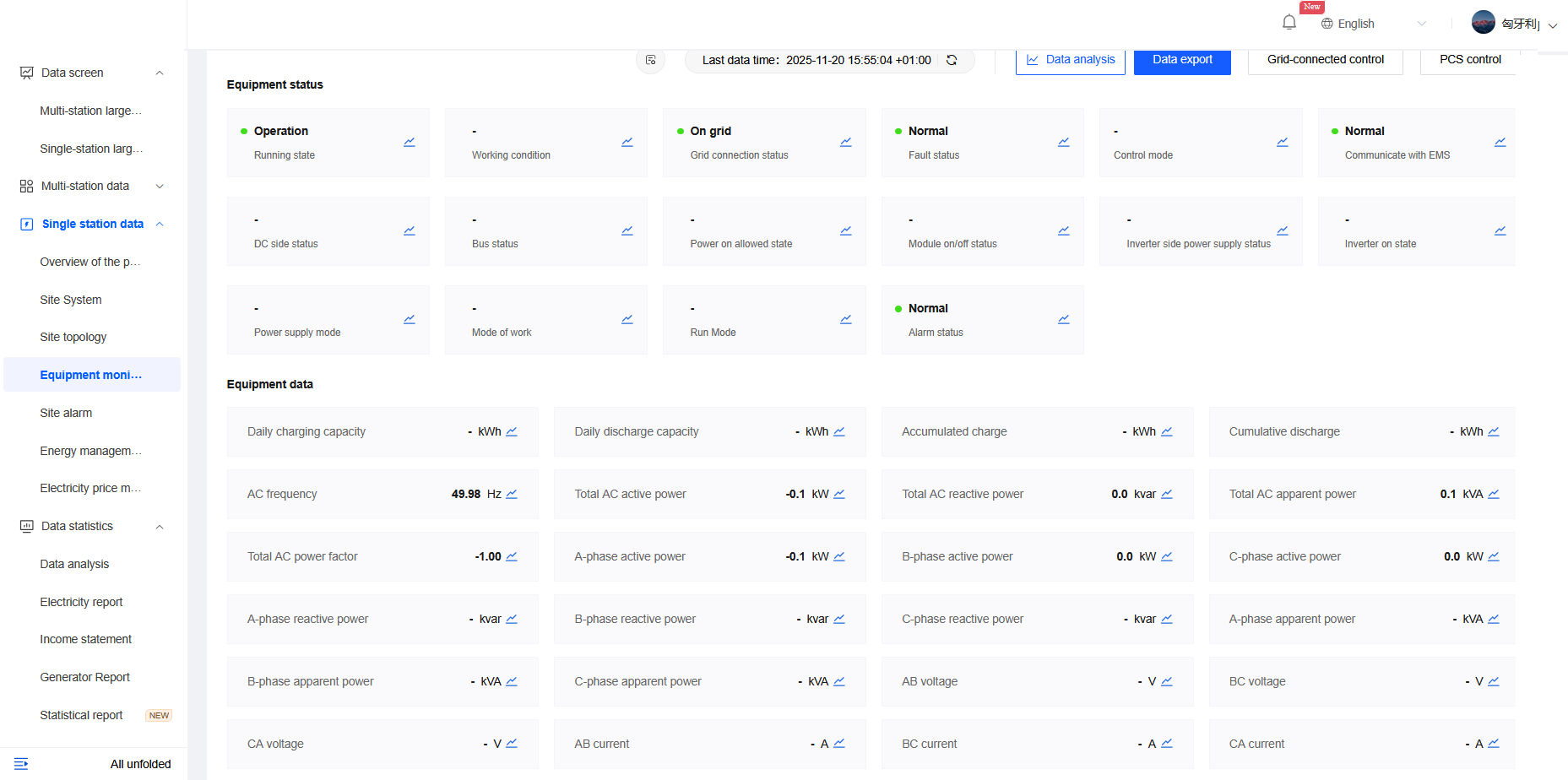
Task: Open trend chart for Grid connection status
Action: point(845,142)
